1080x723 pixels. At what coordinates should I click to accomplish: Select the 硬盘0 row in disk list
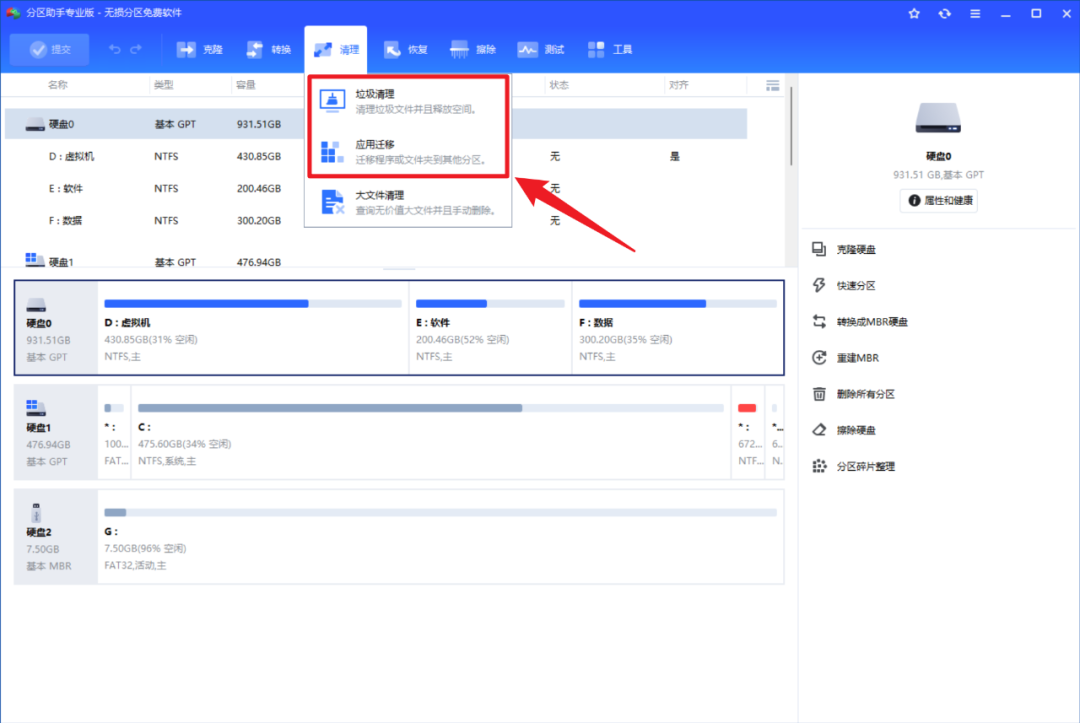click(x=376, y=124)
